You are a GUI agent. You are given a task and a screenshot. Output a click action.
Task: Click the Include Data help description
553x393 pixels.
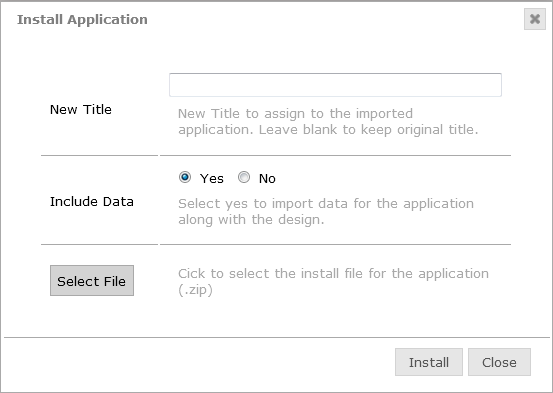[326, 211]
